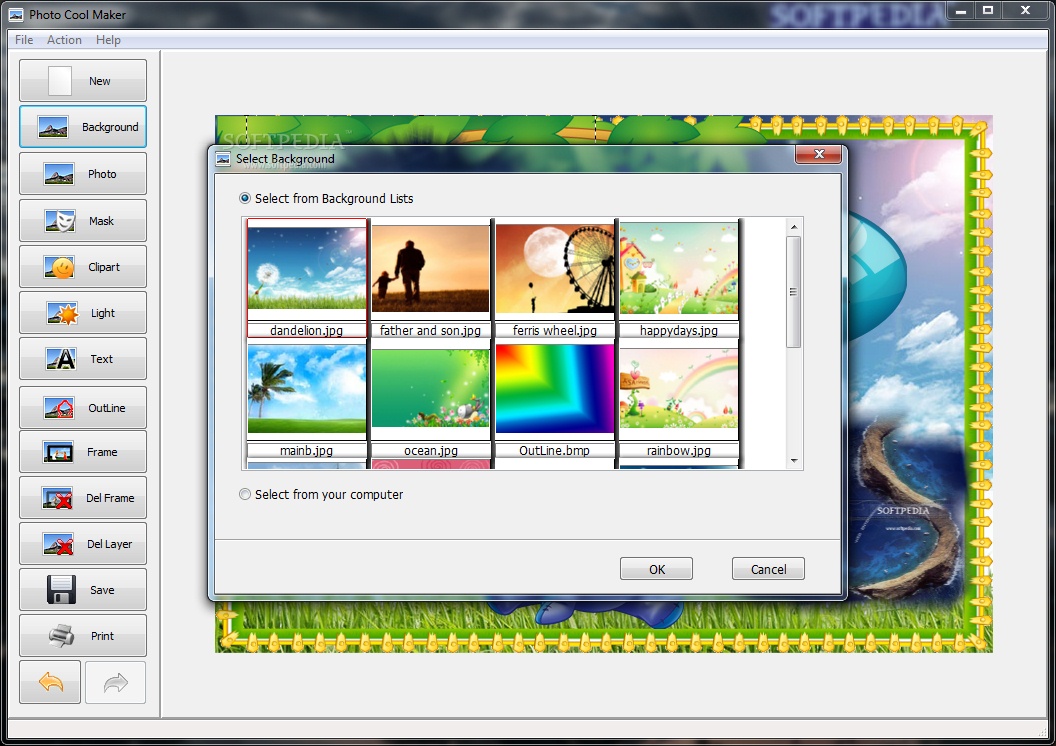Screen dimensions: 1056x746
Task: Click the happydays.jpg file name label
Action: click(x=679, y=331)
